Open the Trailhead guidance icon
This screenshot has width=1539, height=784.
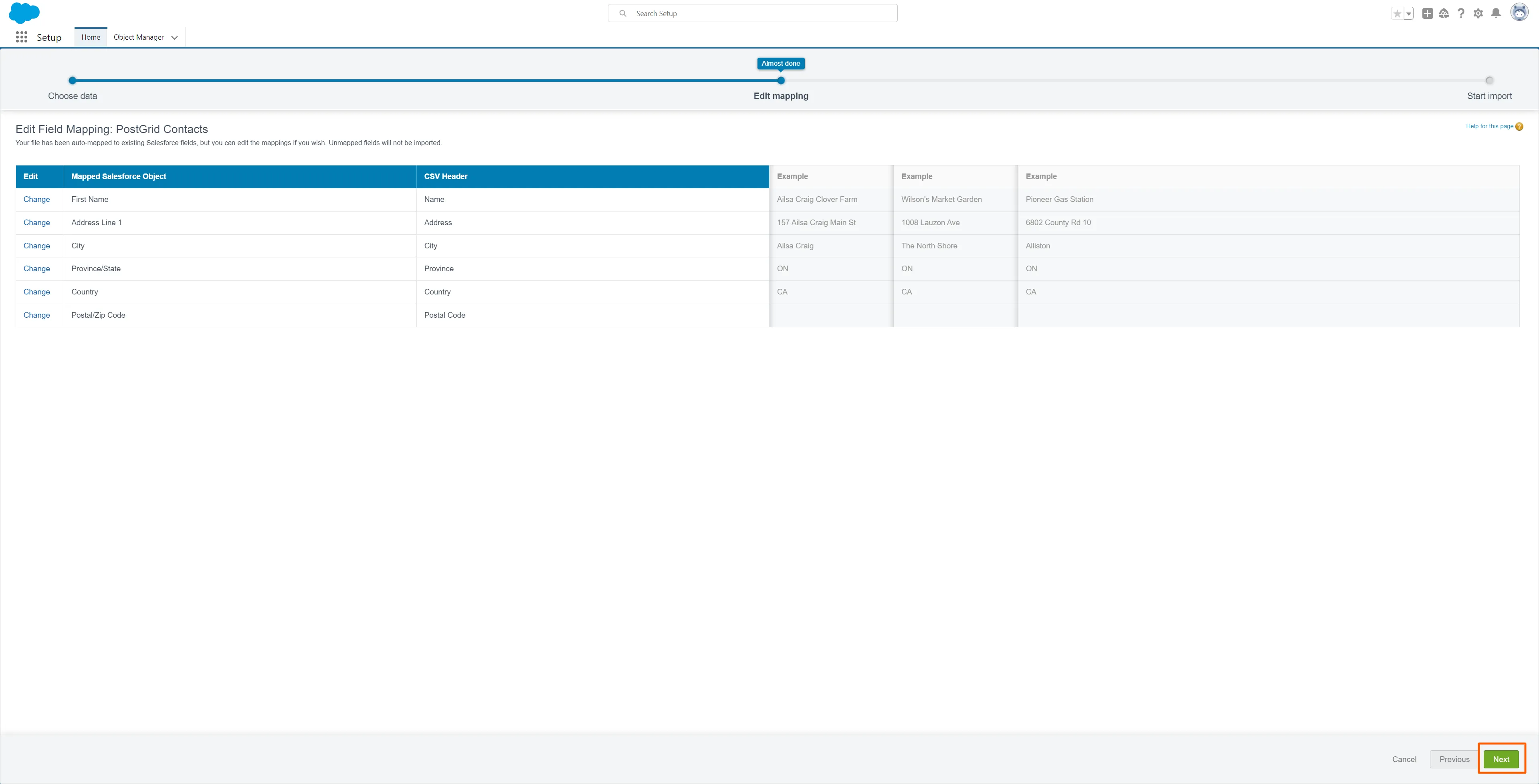click(x=1444, y=14)
